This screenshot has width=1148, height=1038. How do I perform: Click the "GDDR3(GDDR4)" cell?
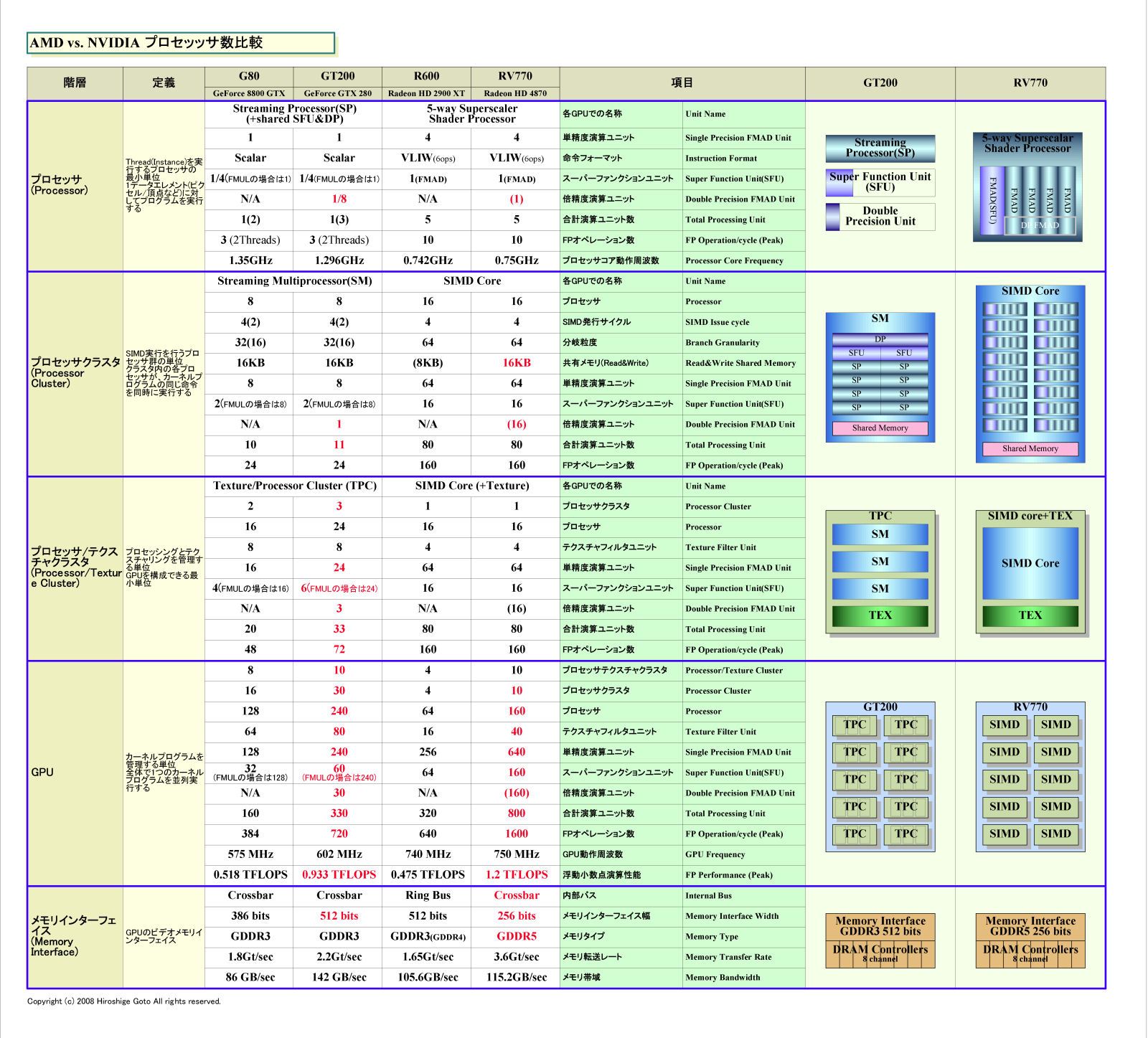(x=428, y=936)
